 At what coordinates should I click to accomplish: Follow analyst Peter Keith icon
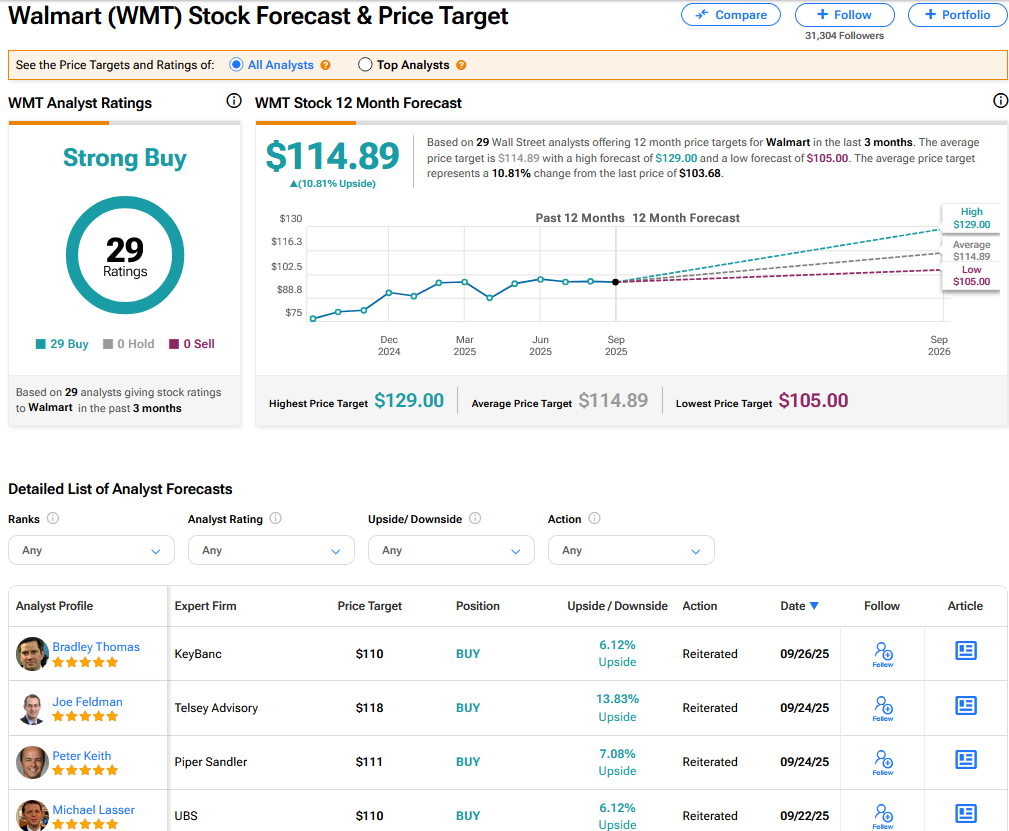click(883, 762)
